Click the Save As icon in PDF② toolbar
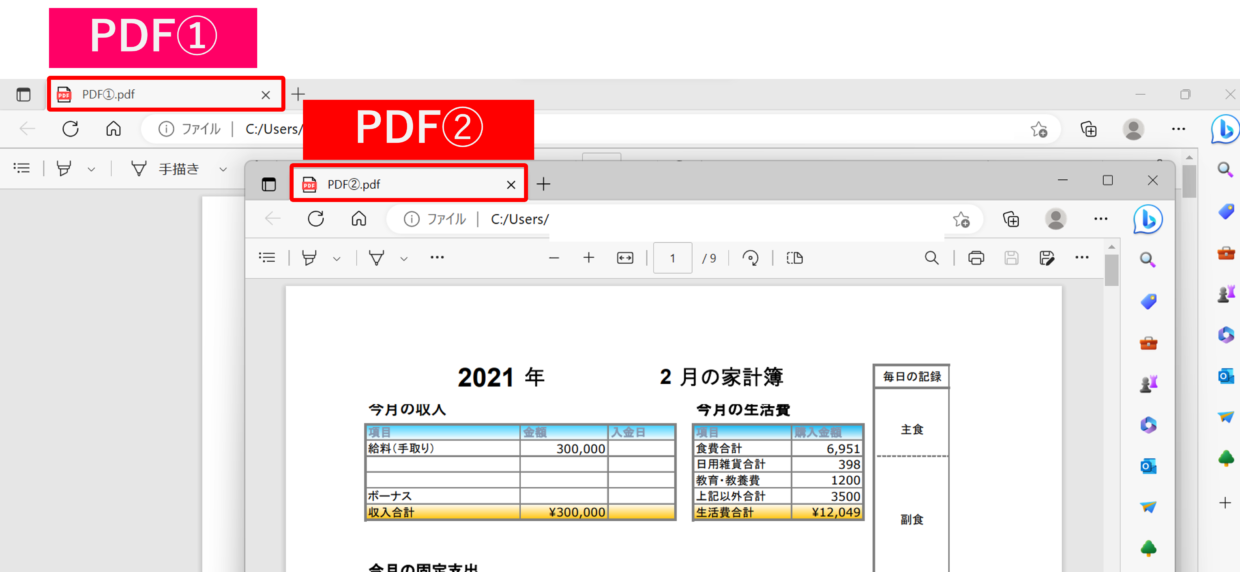The image size is (1240, 572). (x=1046, y=258)
